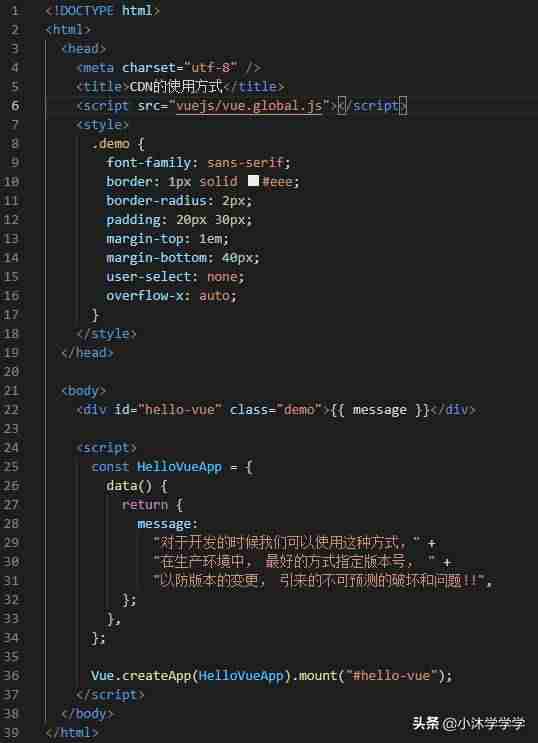The image size is (538, 743).
Task: Click the closing body tag on line 38
Action: (x=87, y=713)
